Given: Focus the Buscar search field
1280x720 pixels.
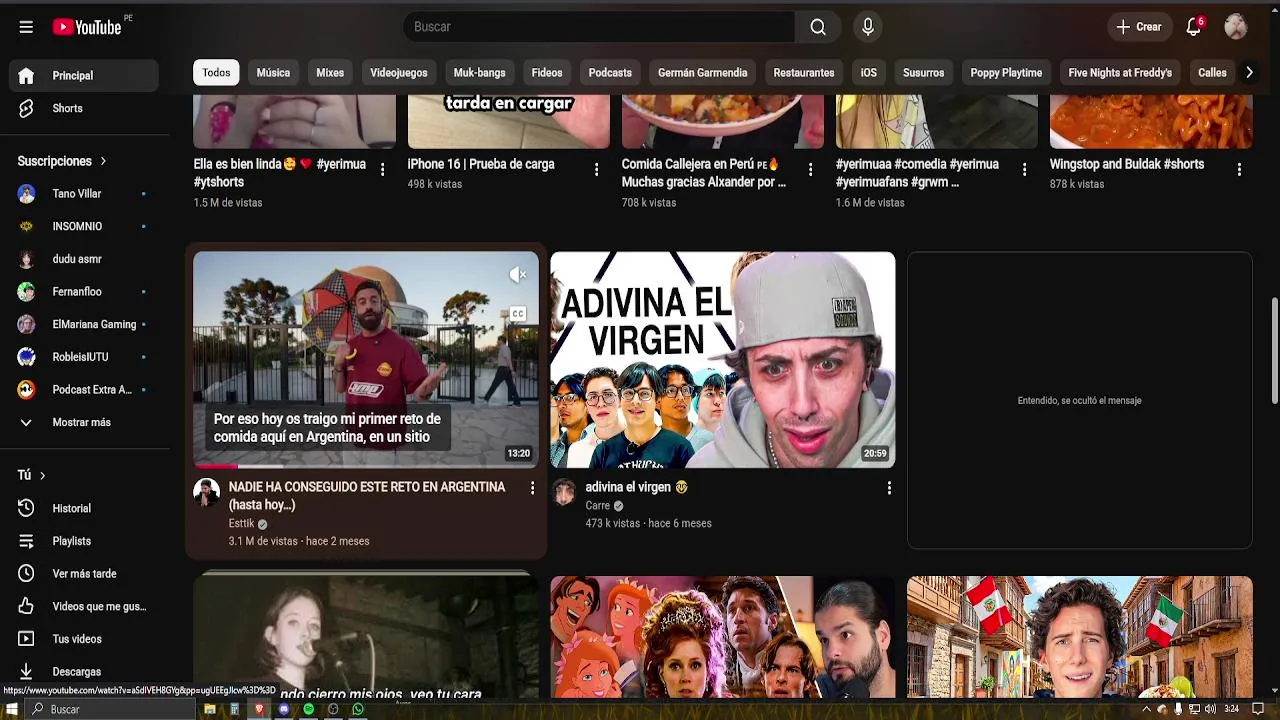Looking at the screenshot, I should point(598,27).
